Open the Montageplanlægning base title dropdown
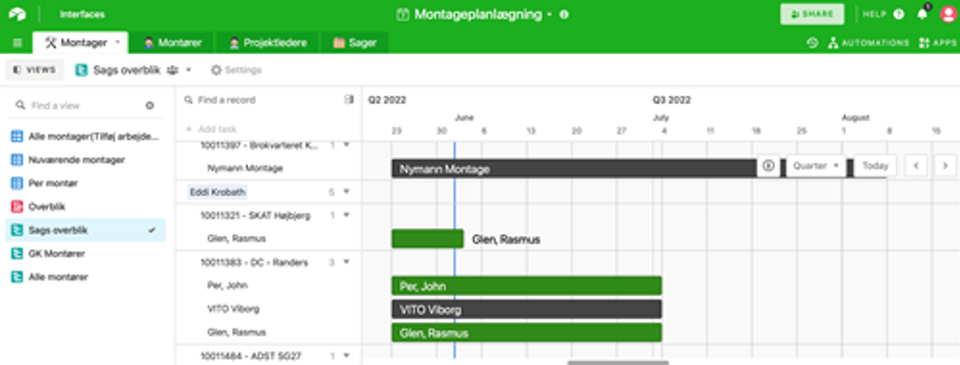The height and width of the screenshot is (365, 960). pos(549,14)
